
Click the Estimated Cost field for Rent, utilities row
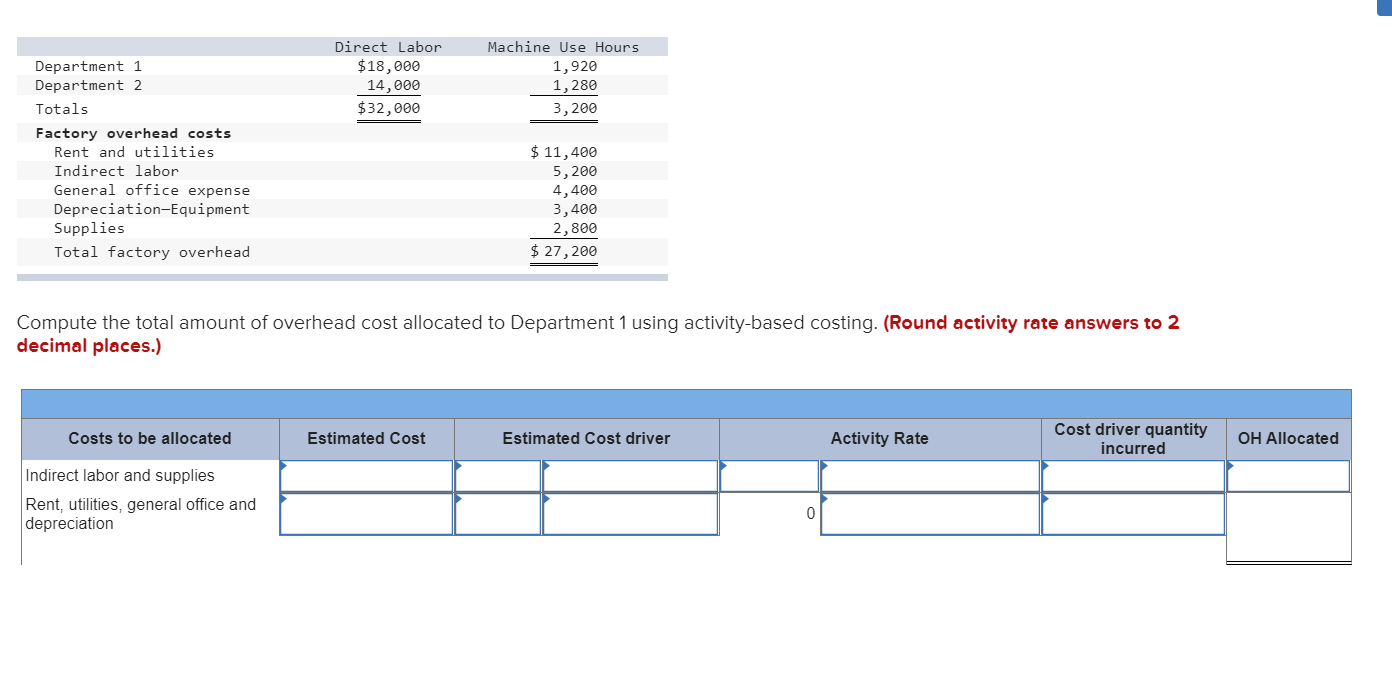(366, 513)
